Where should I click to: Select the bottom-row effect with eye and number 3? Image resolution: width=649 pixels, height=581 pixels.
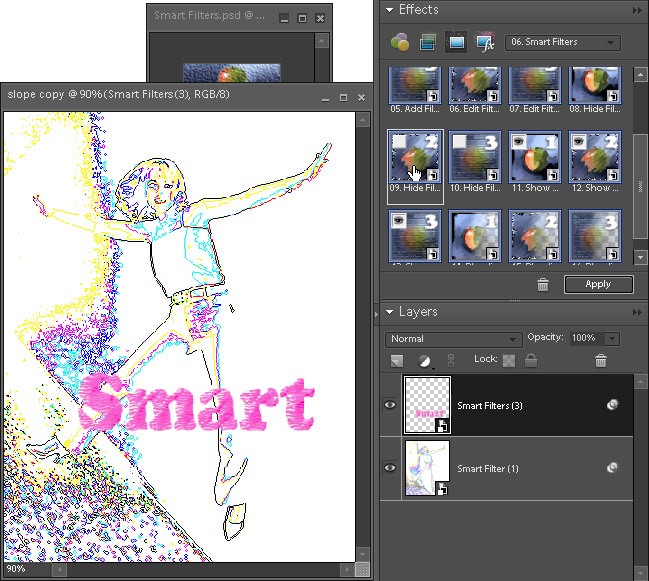[x=415, y=236]
